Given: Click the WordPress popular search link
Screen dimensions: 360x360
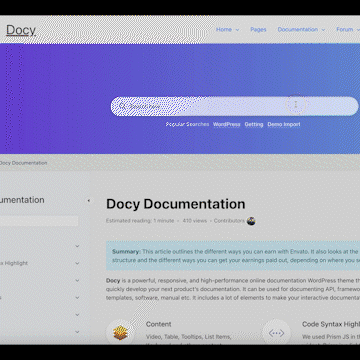Looking at the screenshot, I should 227,124.
